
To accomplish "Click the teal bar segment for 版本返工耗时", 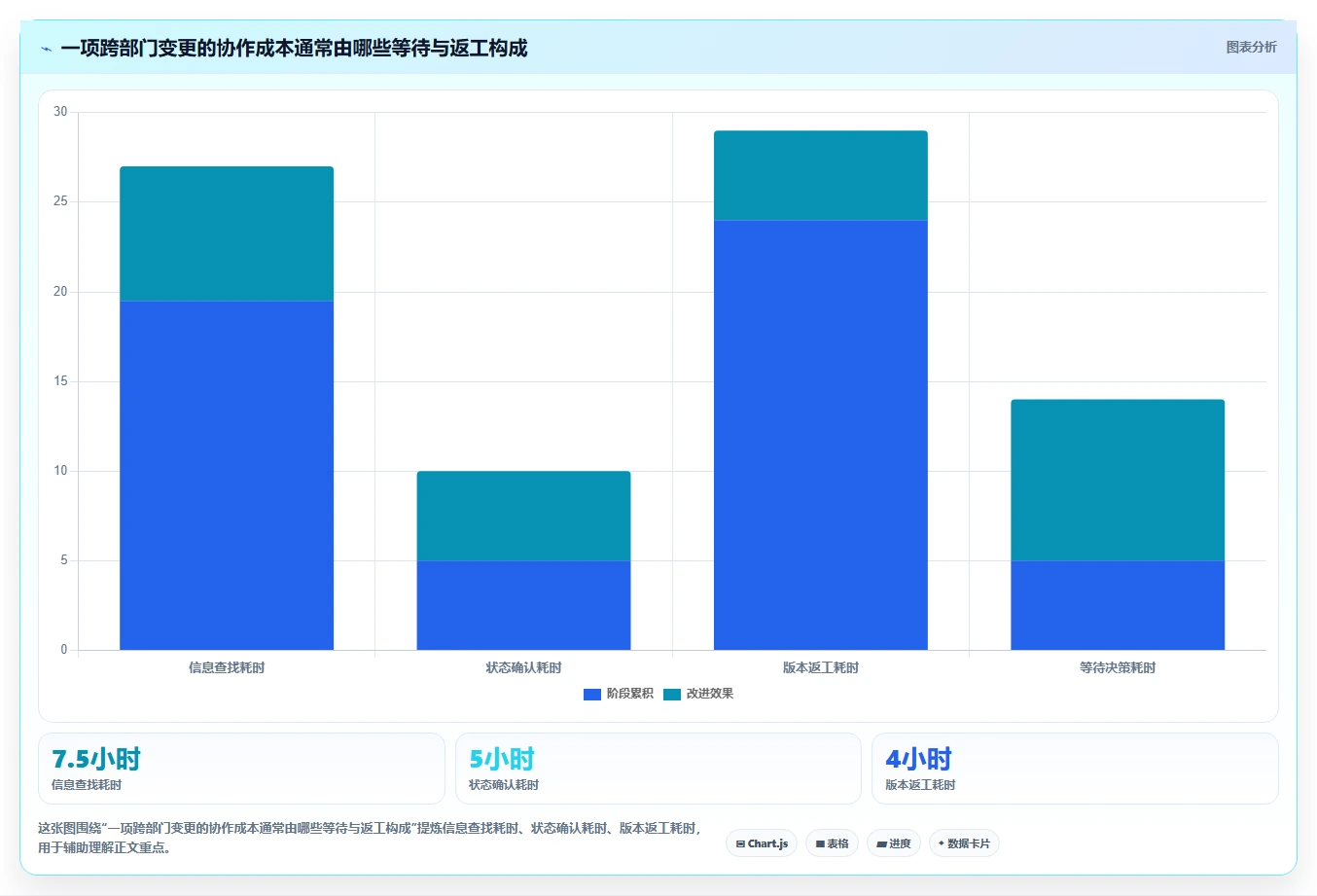I will coord(821,175).
